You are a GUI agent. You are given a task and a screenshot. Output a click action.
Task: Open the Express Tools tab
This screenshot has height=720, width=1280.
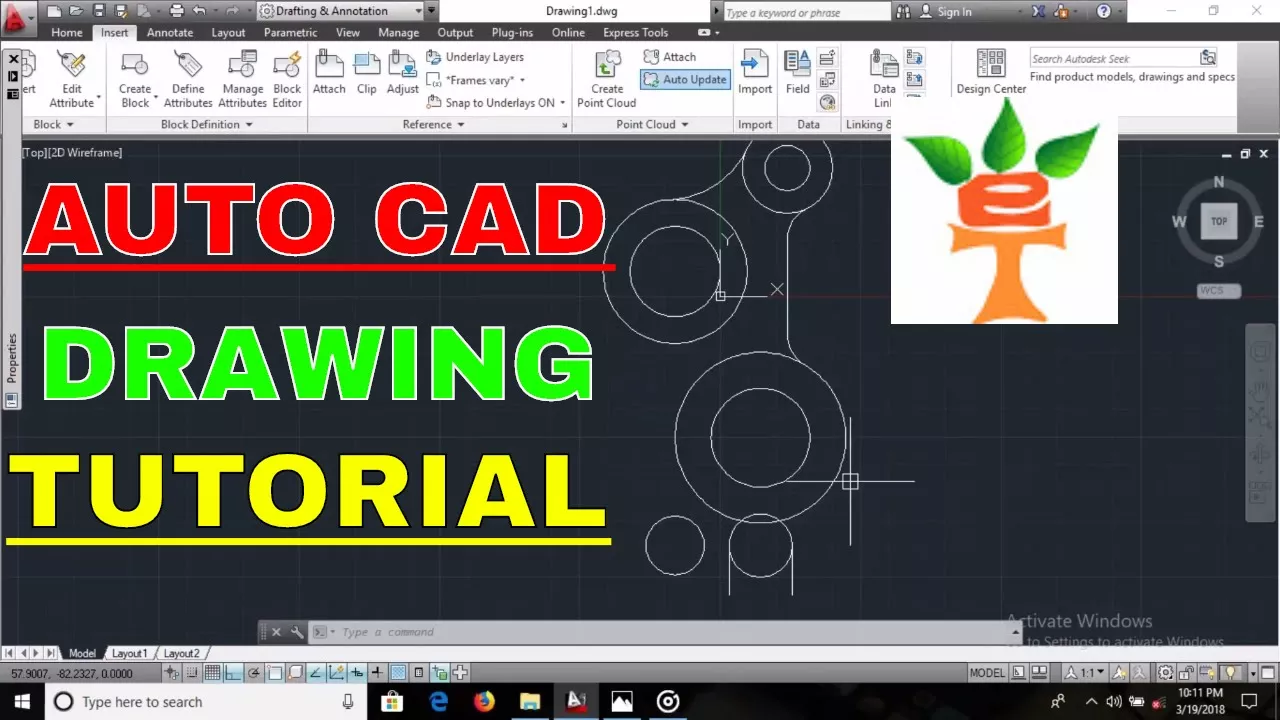635,32
